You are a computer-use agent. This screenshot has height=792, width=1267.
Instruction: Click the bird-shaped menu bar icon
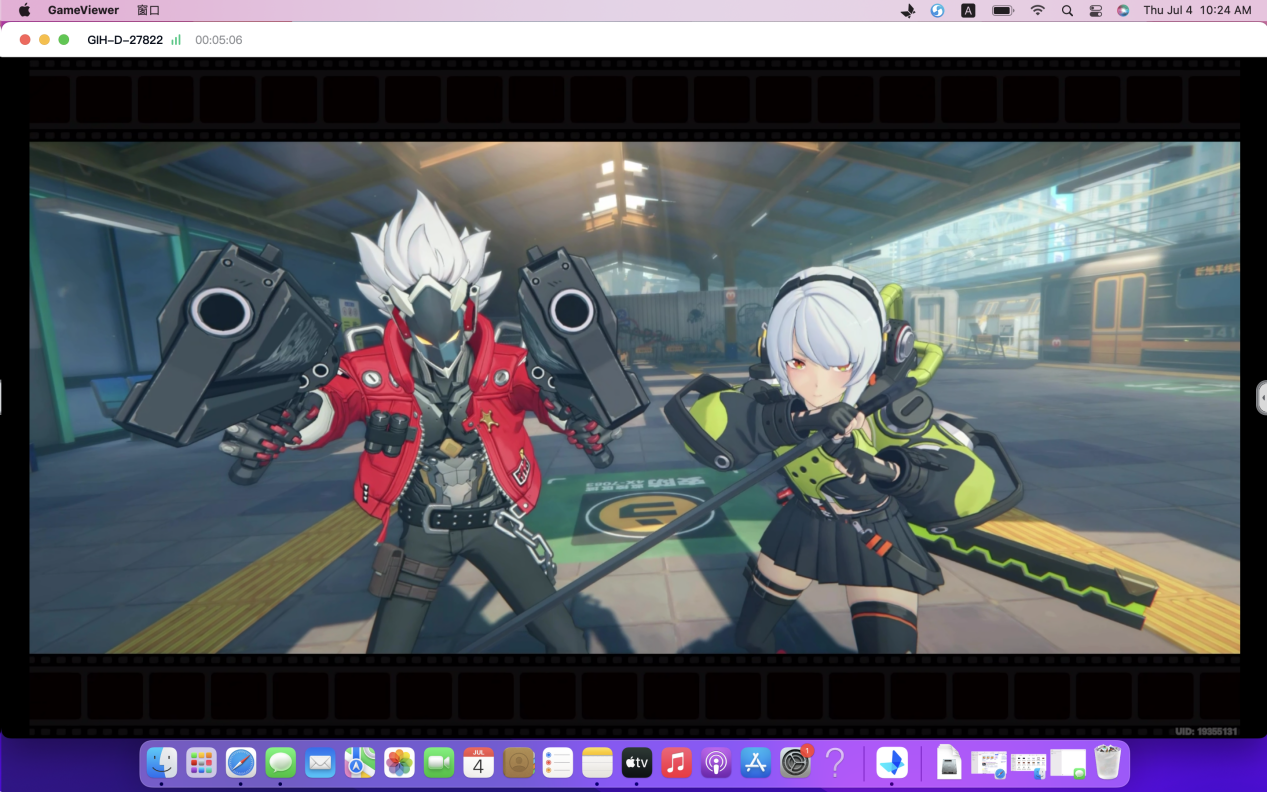click(x=908, y=10)
